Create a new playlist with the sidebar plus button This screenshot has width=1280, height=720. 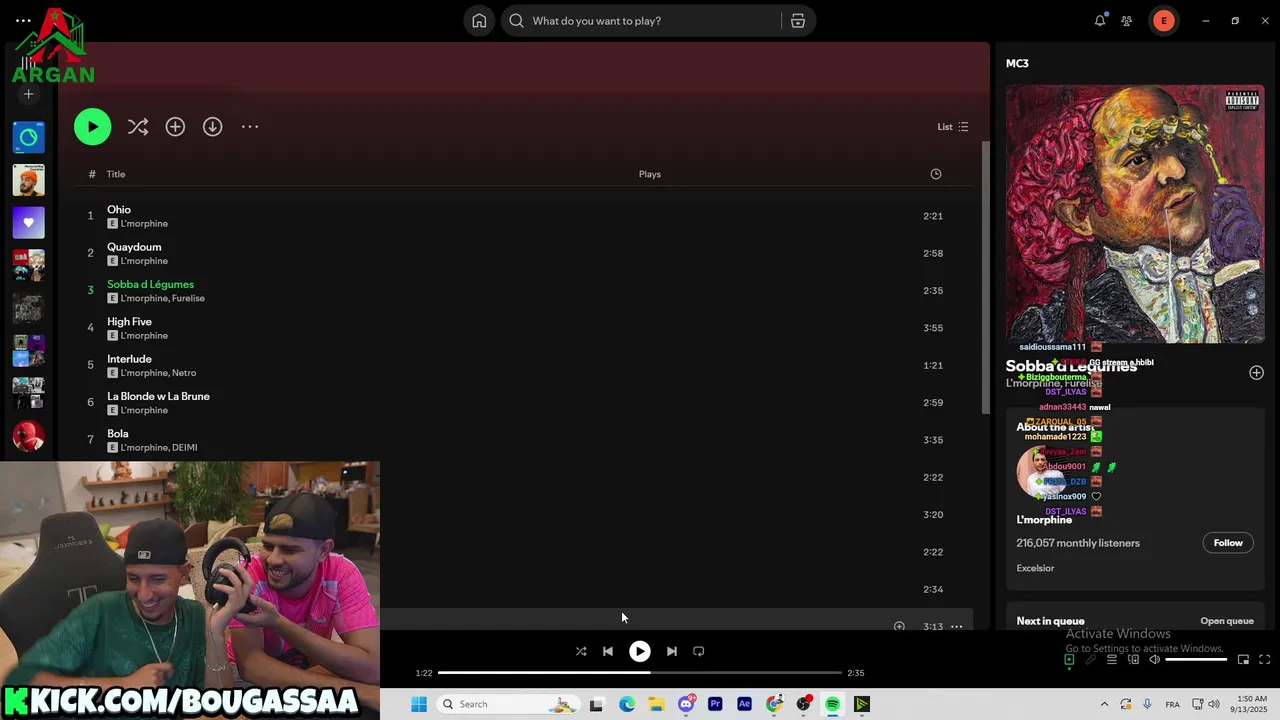[28, 94]
